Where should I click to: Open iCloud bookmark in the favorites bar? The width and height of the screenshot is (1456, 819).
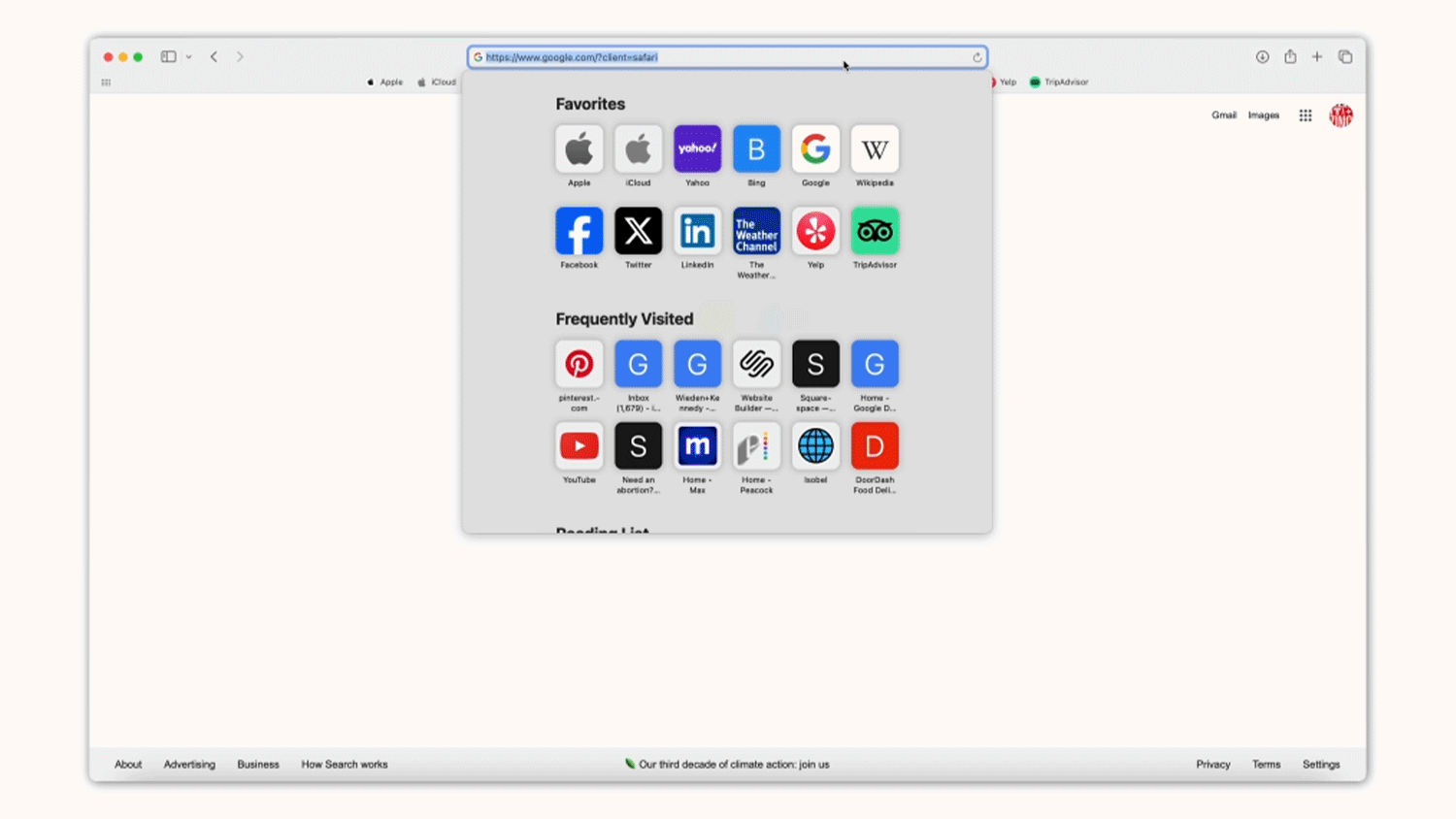point(437,82)
